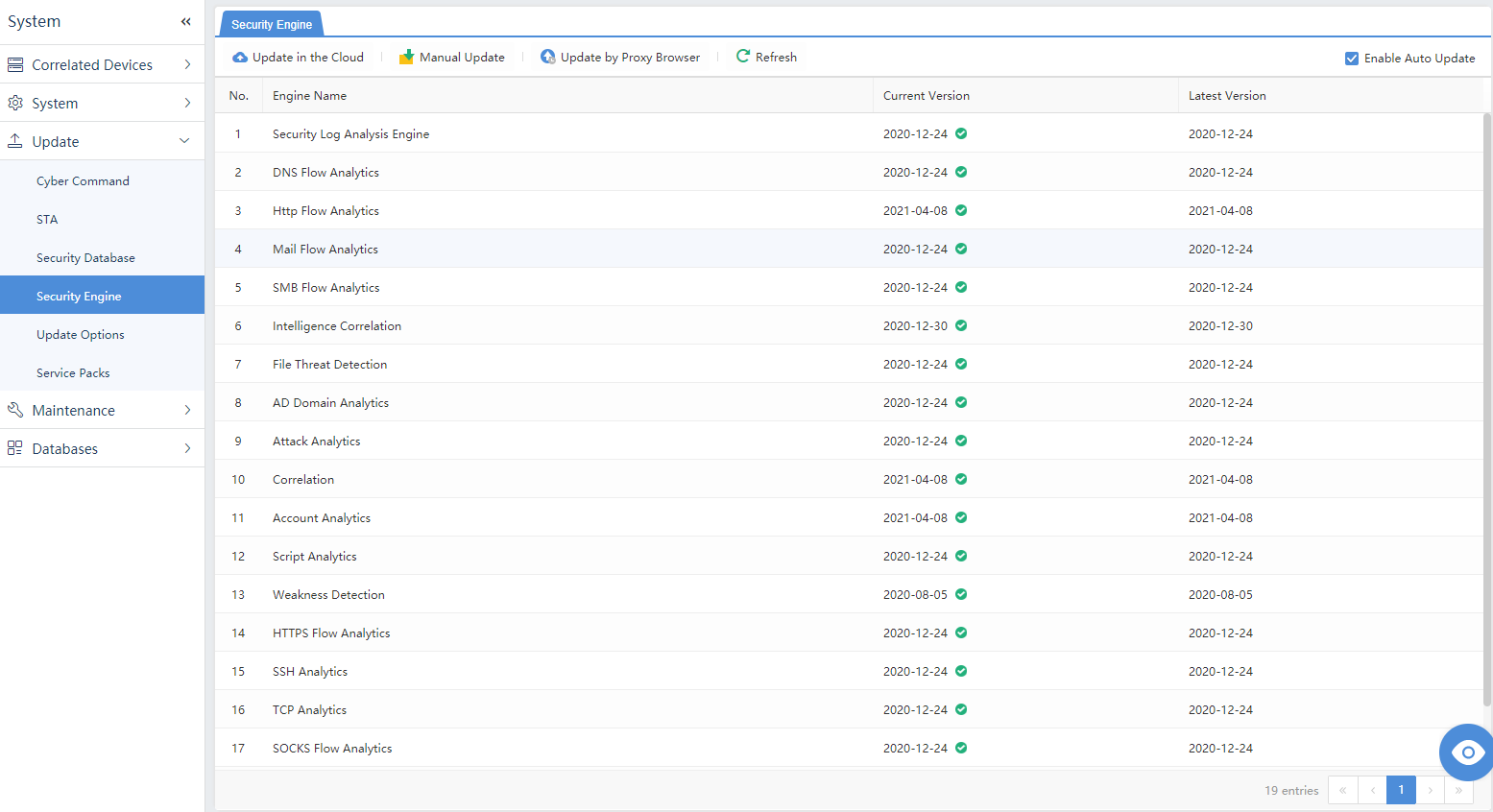Open the Security Database page
This screenshot has height=812, width=1493.
[x=85, y=257]
